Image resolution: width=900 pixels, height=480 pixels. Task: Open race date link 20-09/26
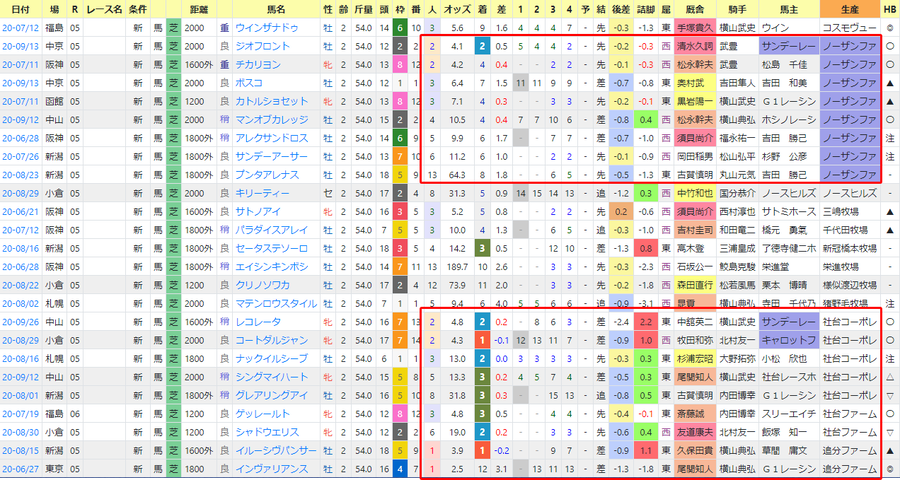(20, 322)
